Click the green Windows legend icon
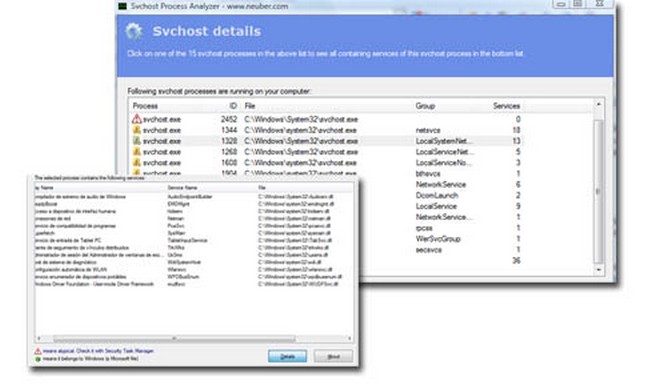 (x=38, y=359)
